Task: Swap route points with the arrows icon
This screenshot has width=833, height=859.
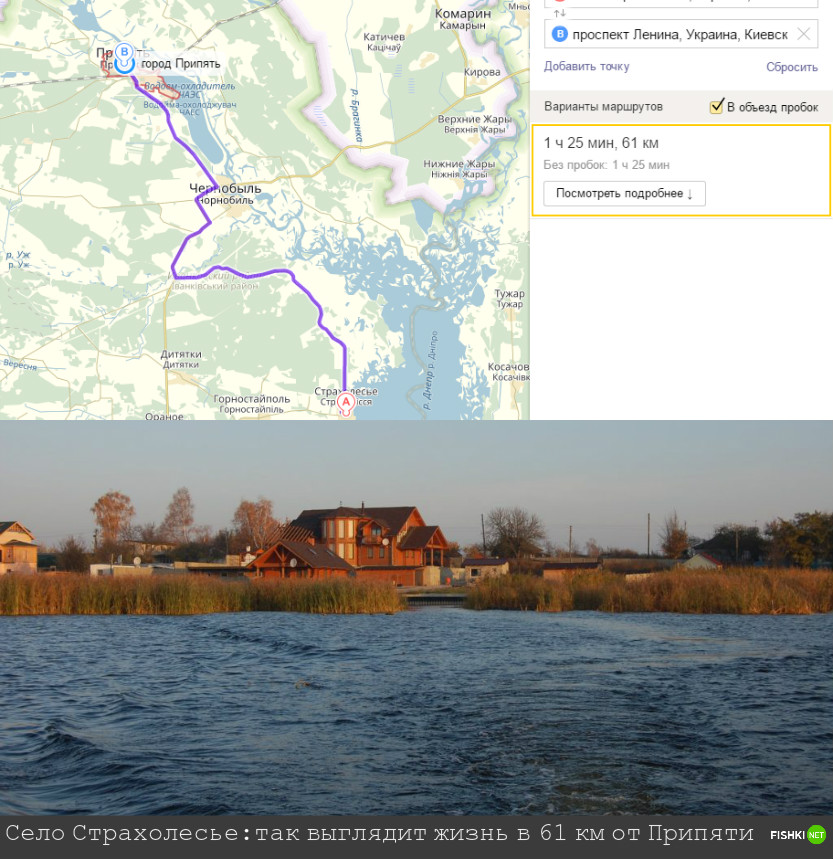Action: click(560, 12)
